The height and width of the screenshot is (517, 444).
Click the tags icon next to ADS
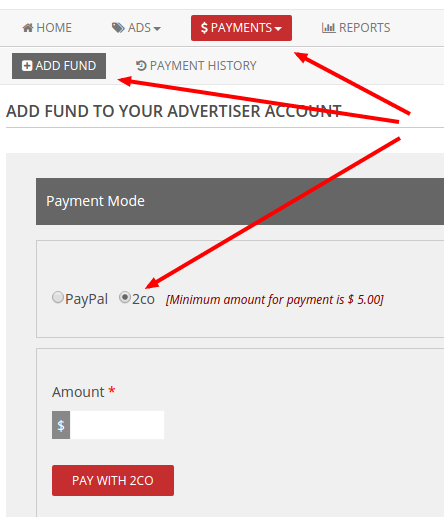click(x=118, y=28)
